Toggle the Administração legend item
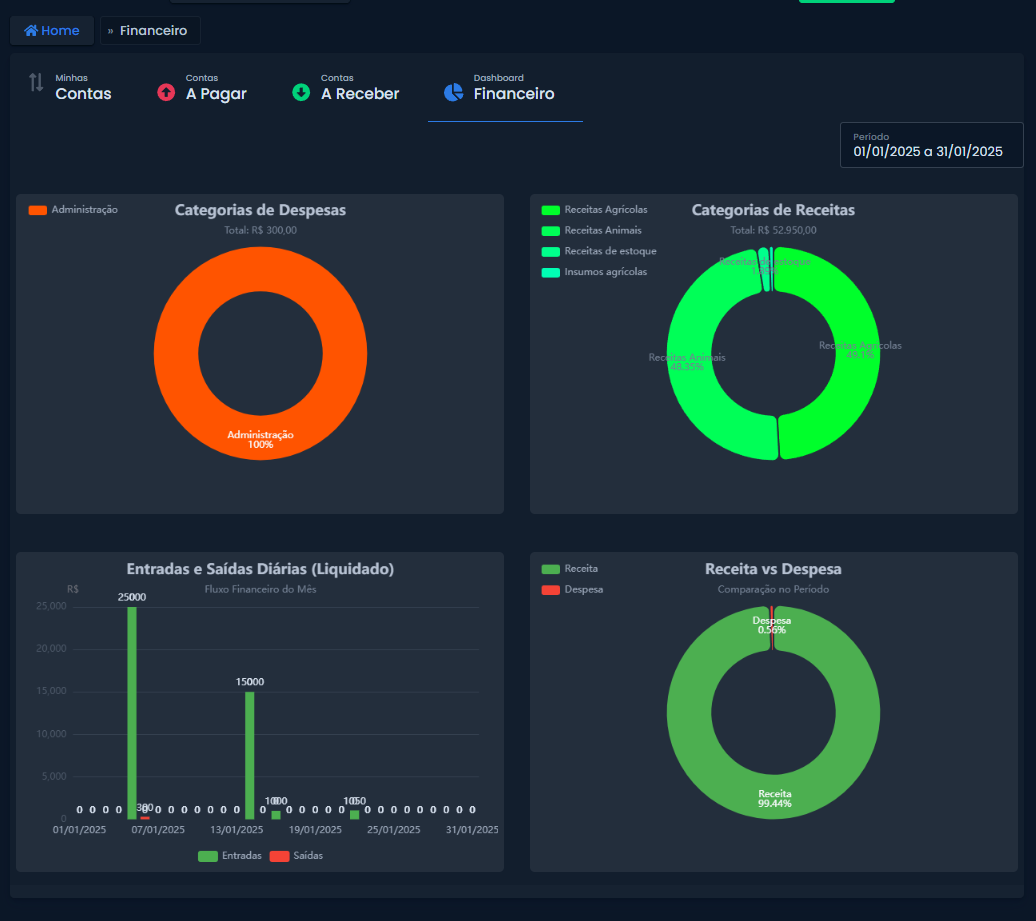This screenshot has height=921, width=1036. pos(73,209)
